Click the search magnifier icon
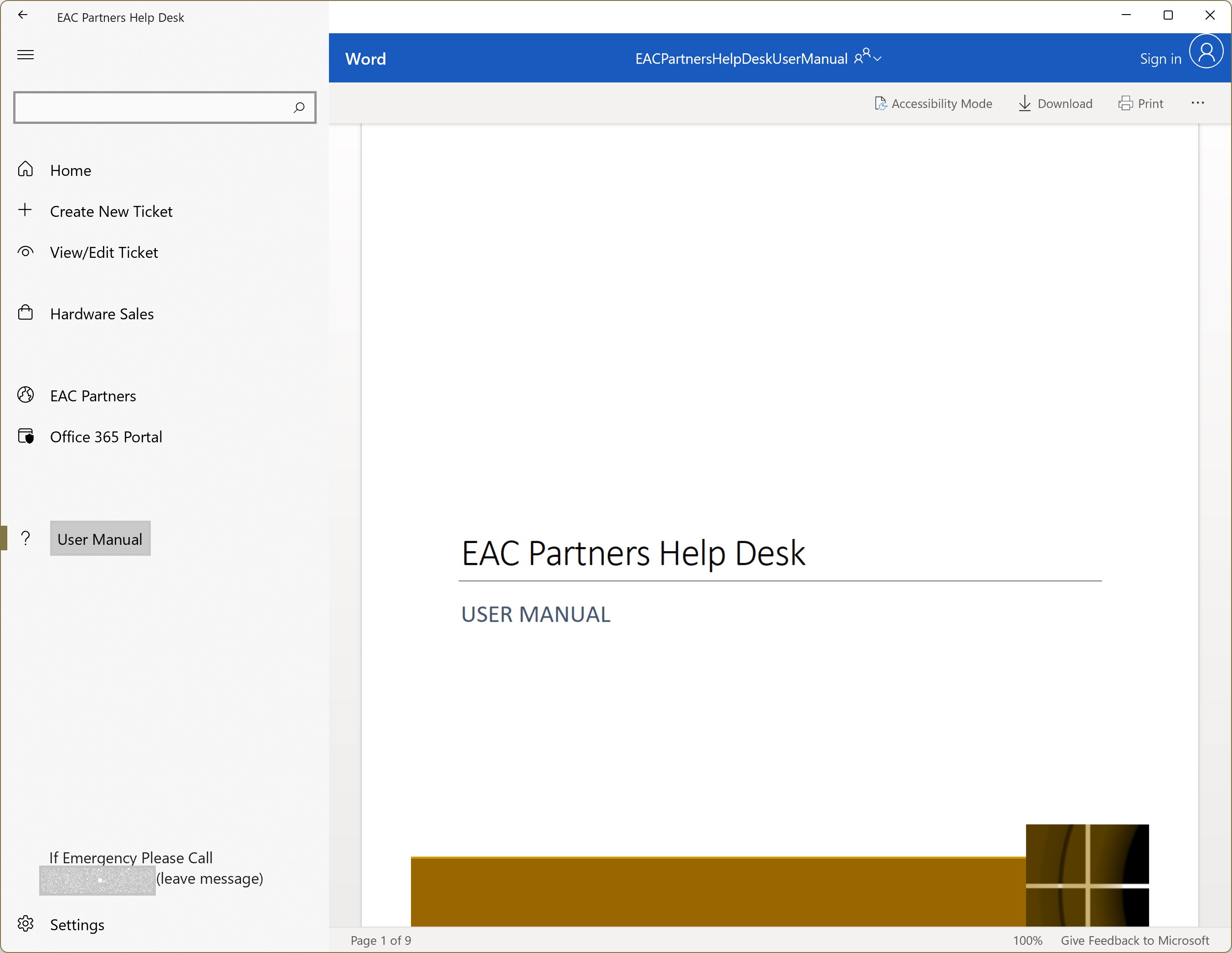 299,107
